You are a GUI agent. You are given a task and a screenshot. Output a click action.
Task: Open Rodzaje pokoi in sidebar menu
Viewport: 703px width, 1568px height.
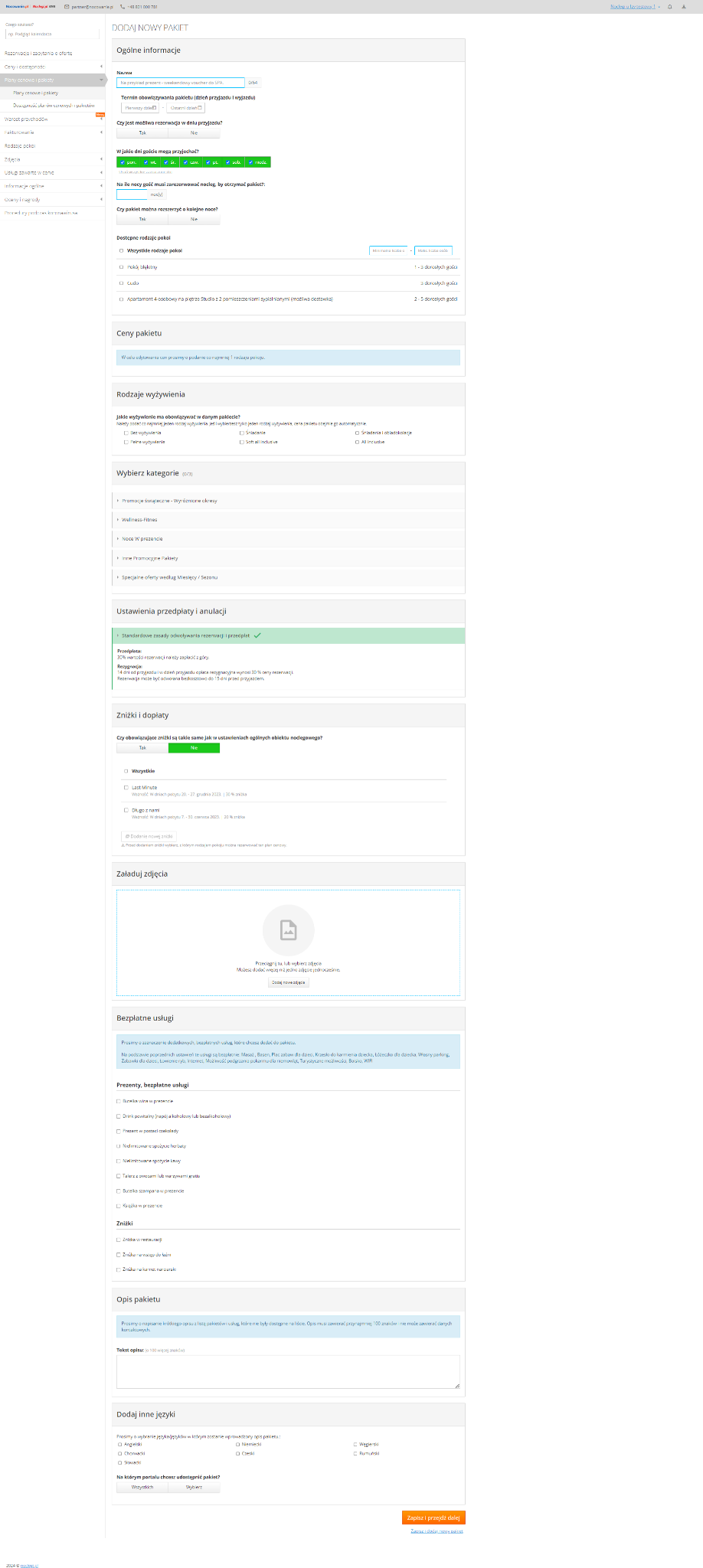click(20, 145)
